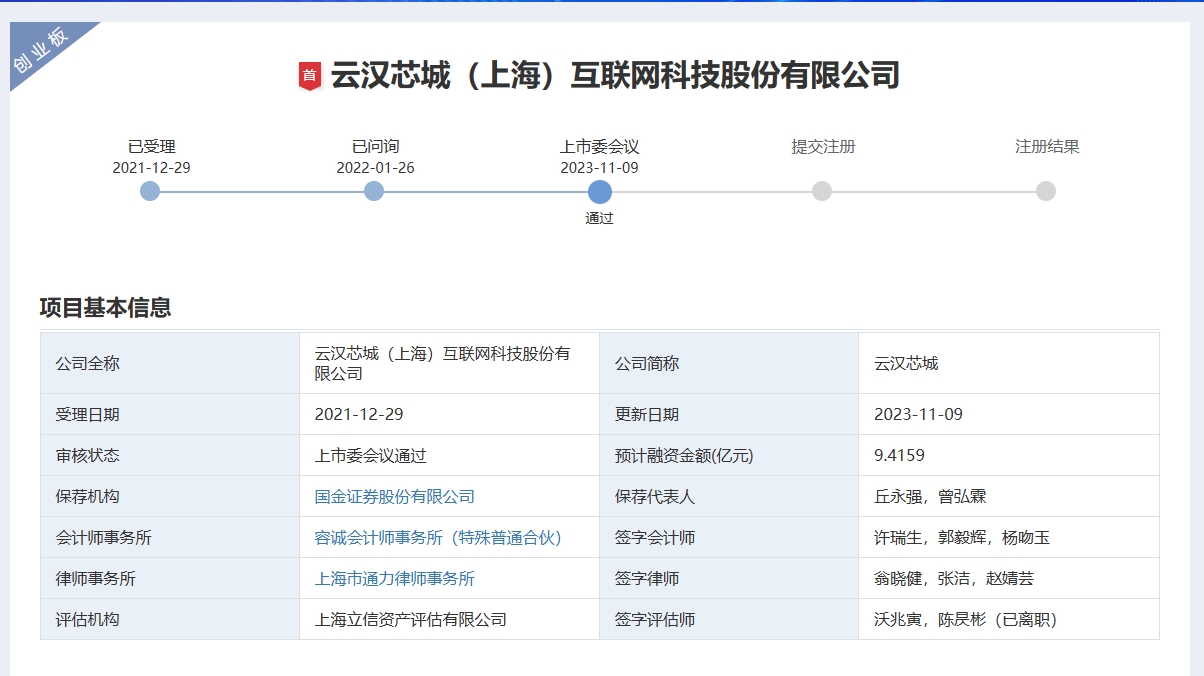Click the 上海立信资产评估有限公司 cell
1204x676 pixels.
point(410,619)
